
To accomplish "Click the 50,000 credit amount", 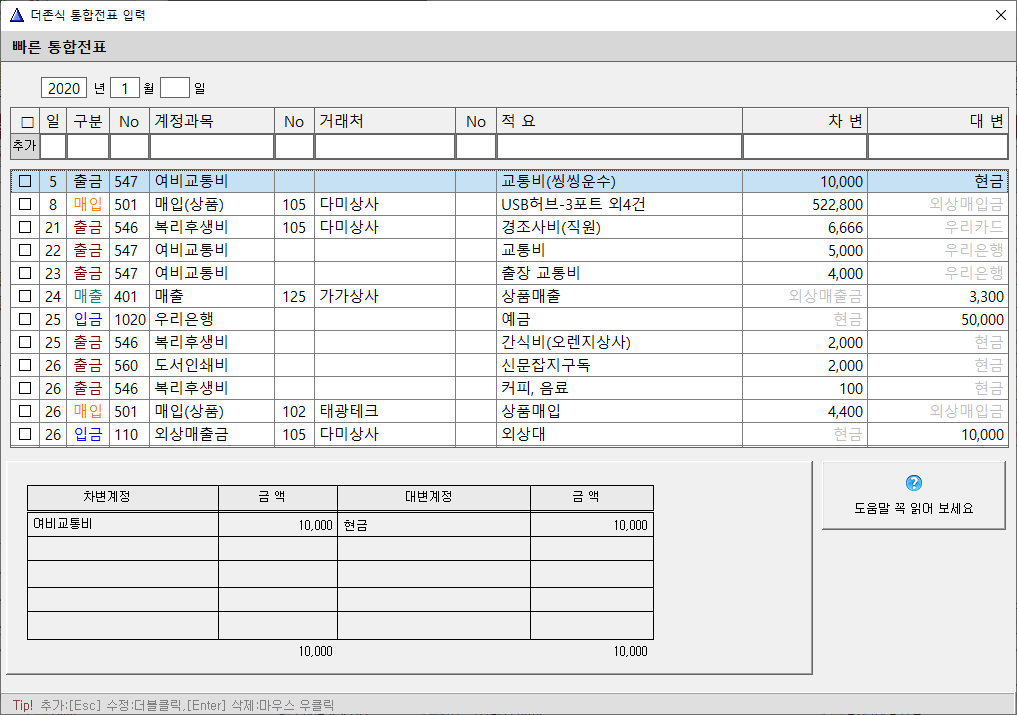I will click(x=938, y=319).
